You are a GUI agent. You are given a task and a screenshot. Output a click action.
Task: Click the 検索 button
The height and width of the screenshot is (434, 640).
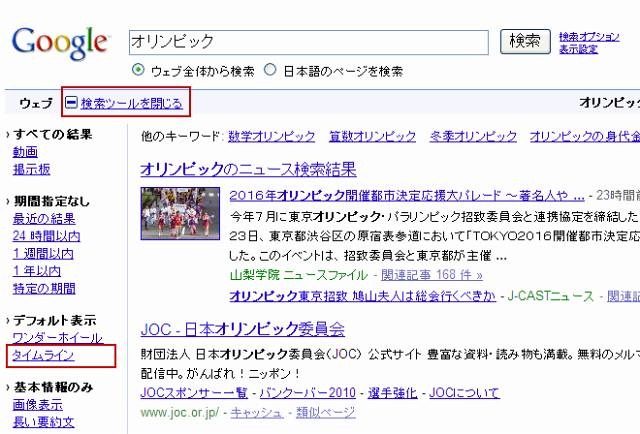[x=525, y=41]
